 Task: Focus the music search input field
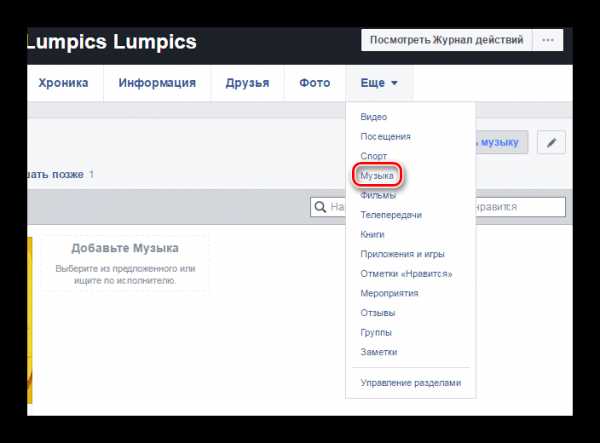point(438,207)
